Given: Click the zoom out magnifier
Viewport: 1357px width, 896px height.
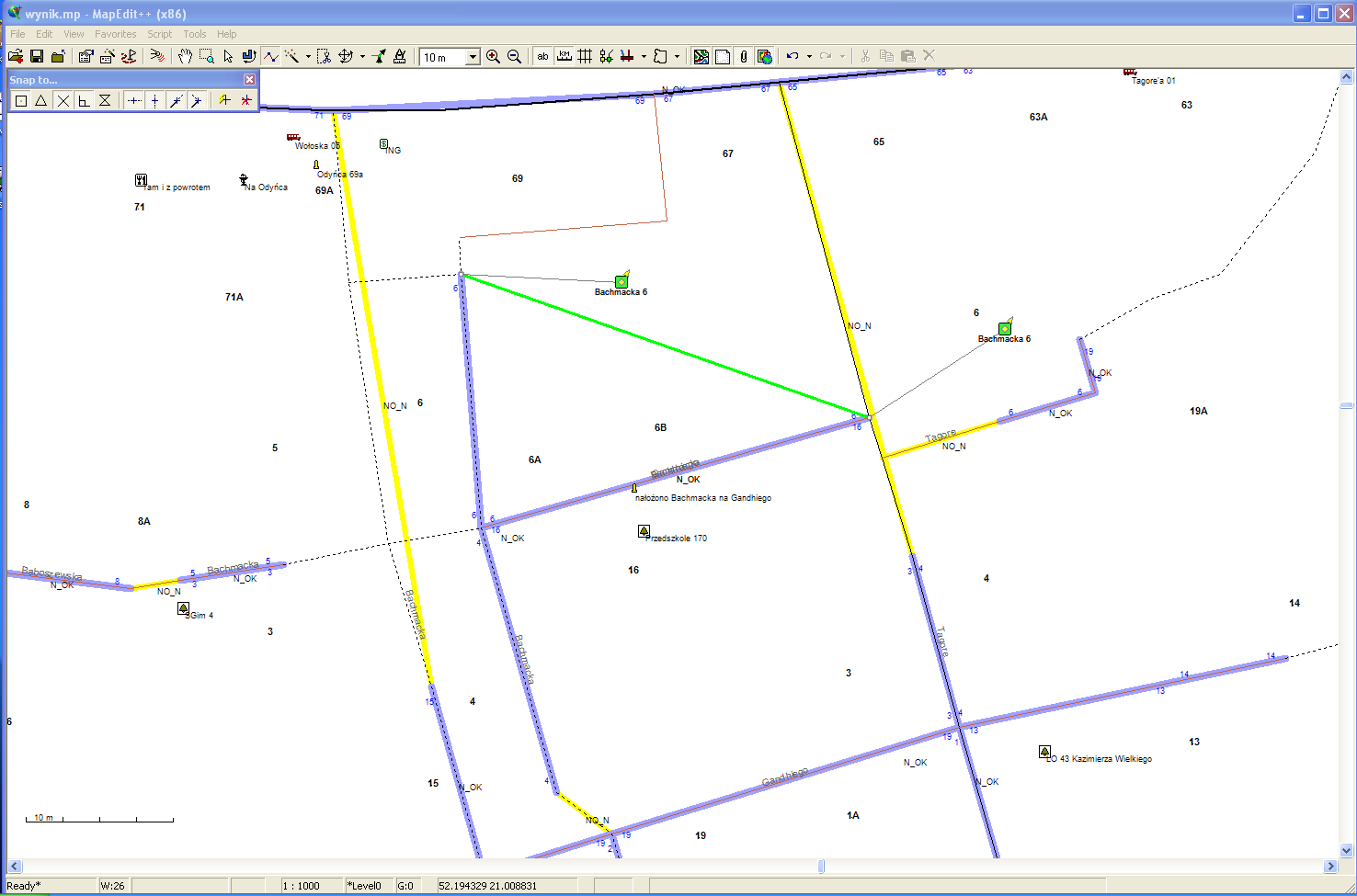Looking at the screenshot, I should [515, 57].
